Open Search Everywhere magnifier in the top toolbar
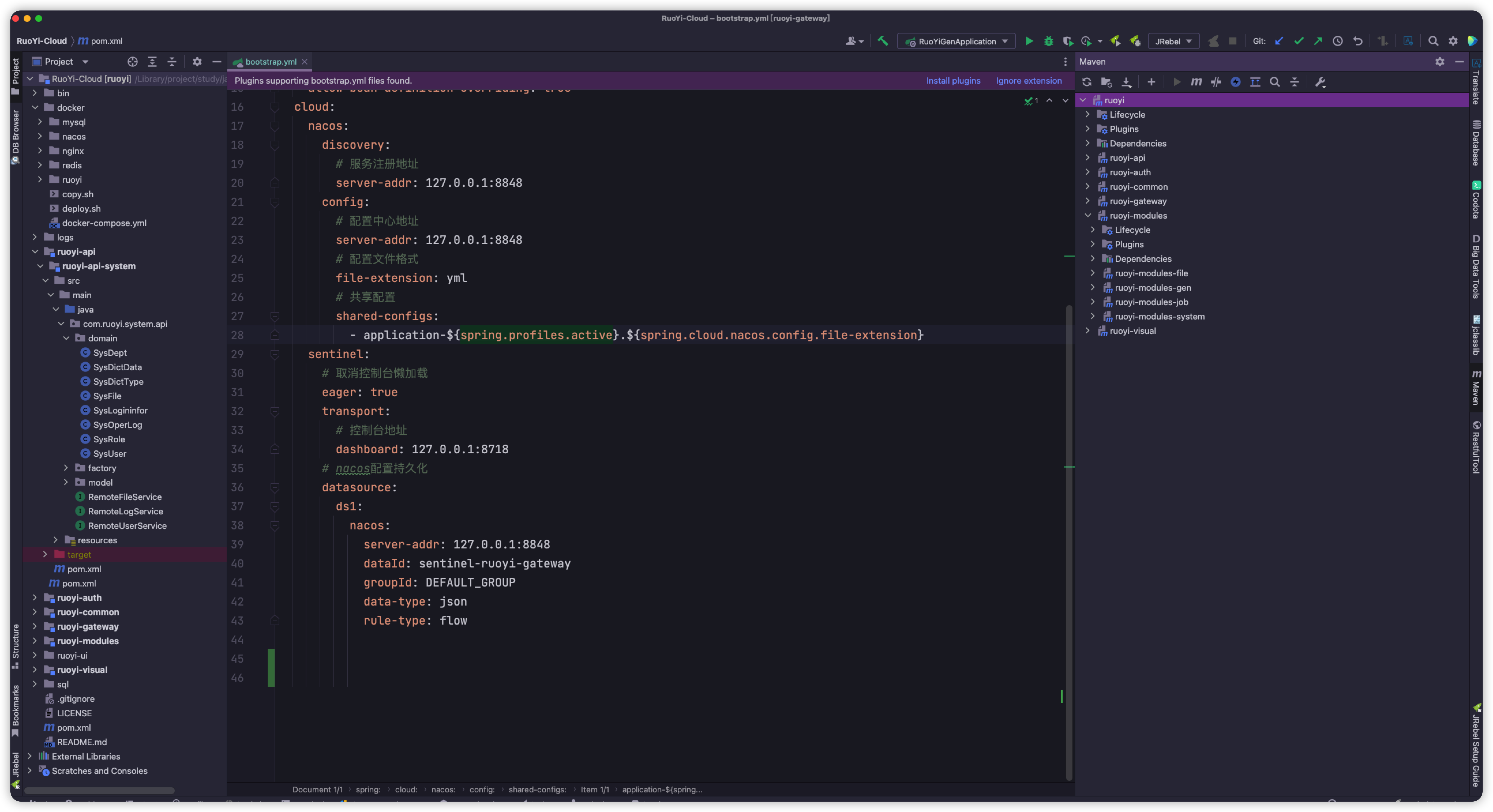This screenshot has width=1493, height=812. tap(1433, 41)
